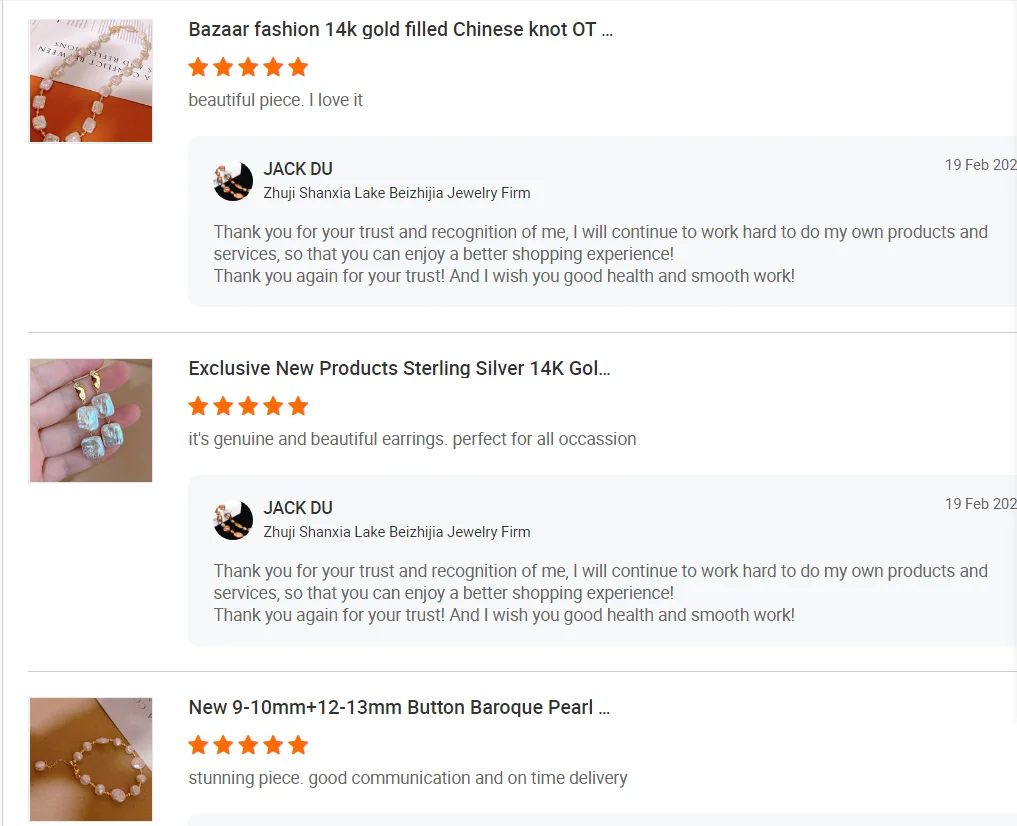The width and height of the screenshot is (1017, 826).
Task: Click JACK DU avatar in the necklace review reply
Action: click(233, 181)
